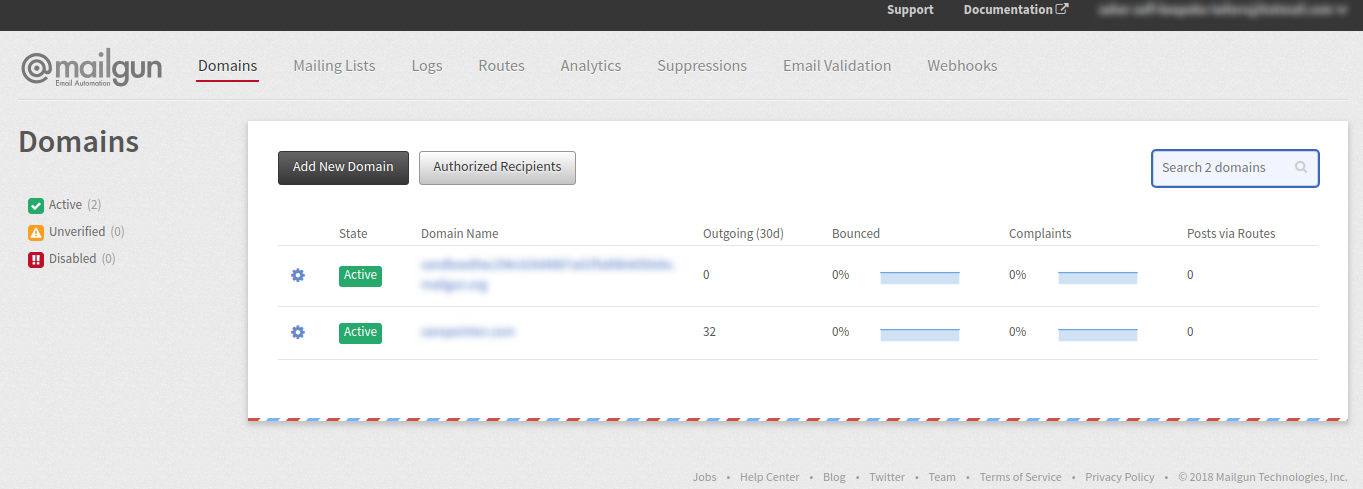This screenshot has height=489, width=1363.
Task: Toggle the Disabled domains filter
Action: tap(36, 259)
